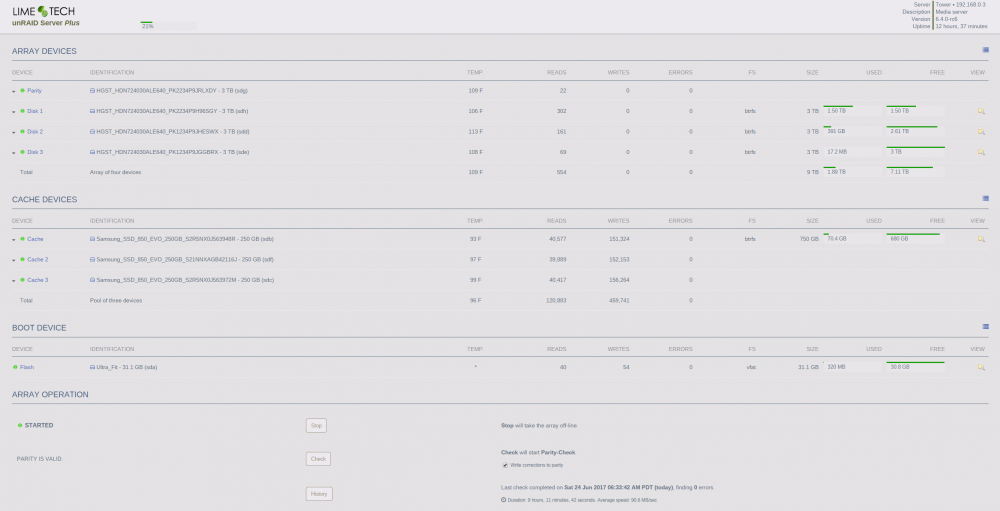
Task: Open the Disk 1 settings link
Action: (35, 111)
